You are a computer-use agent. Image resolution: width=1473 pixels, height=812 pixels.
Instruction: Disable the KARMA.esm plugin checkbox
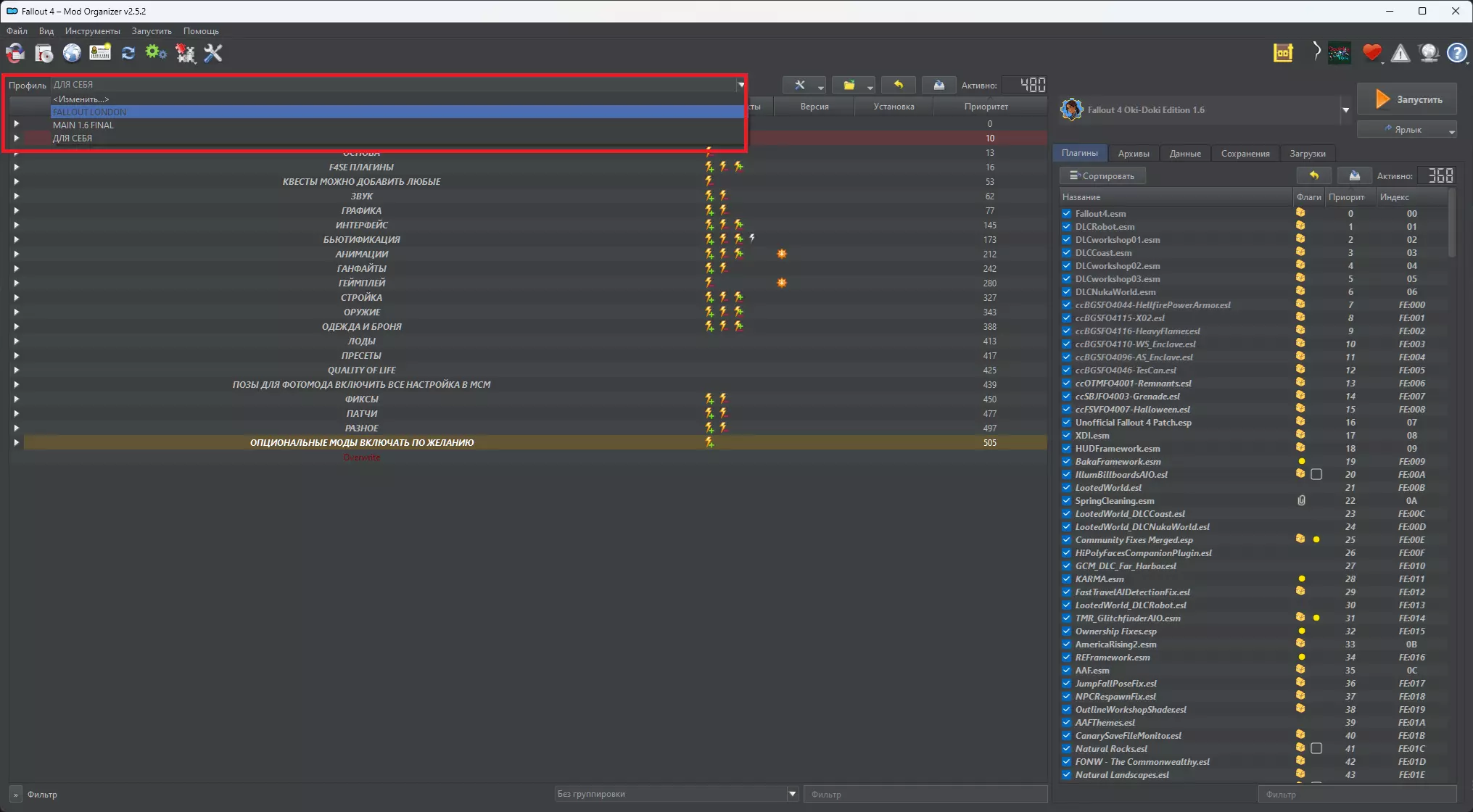(x=1066, y=579)
